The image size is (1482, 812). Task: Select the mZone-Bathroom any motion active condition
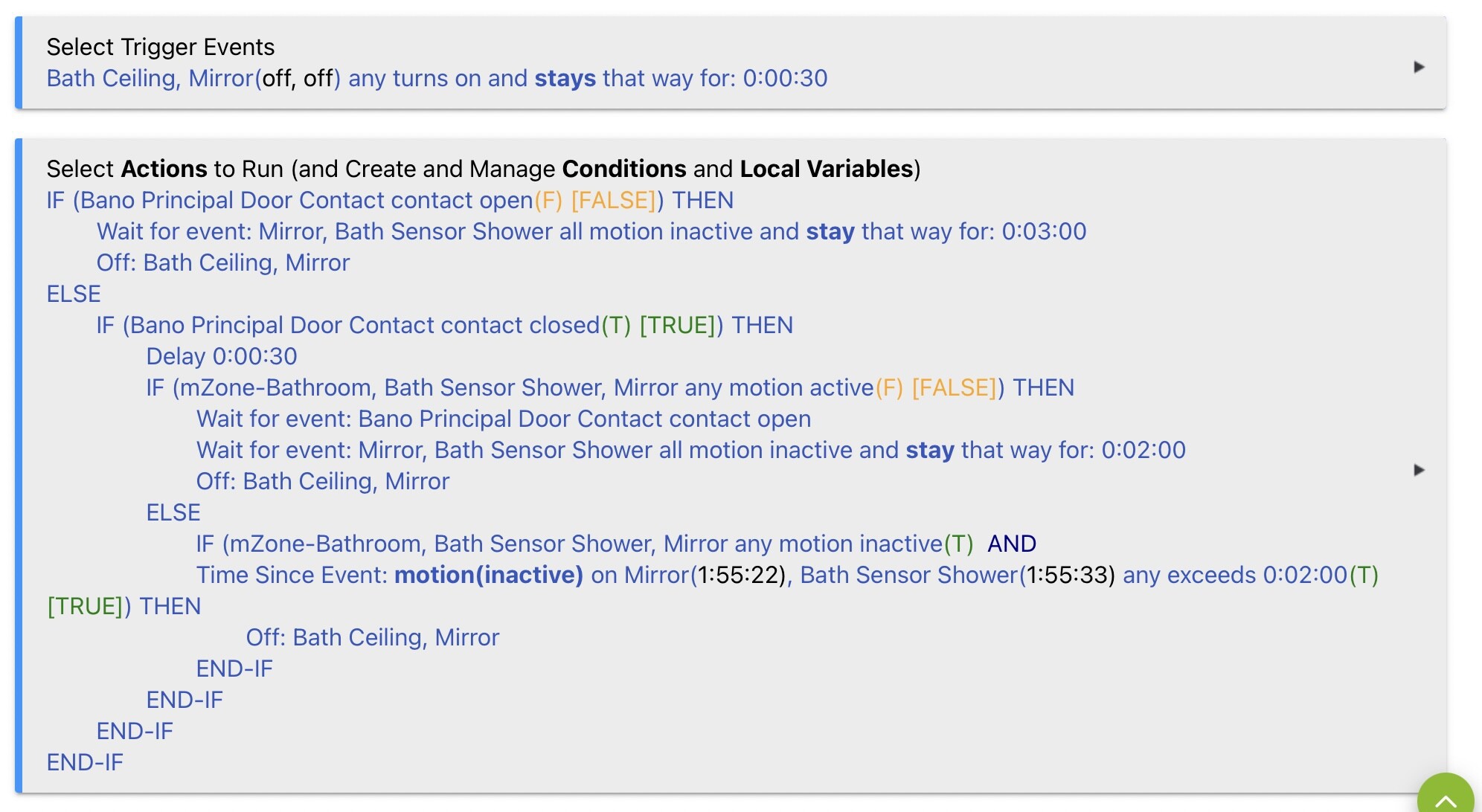coord(610,387)
